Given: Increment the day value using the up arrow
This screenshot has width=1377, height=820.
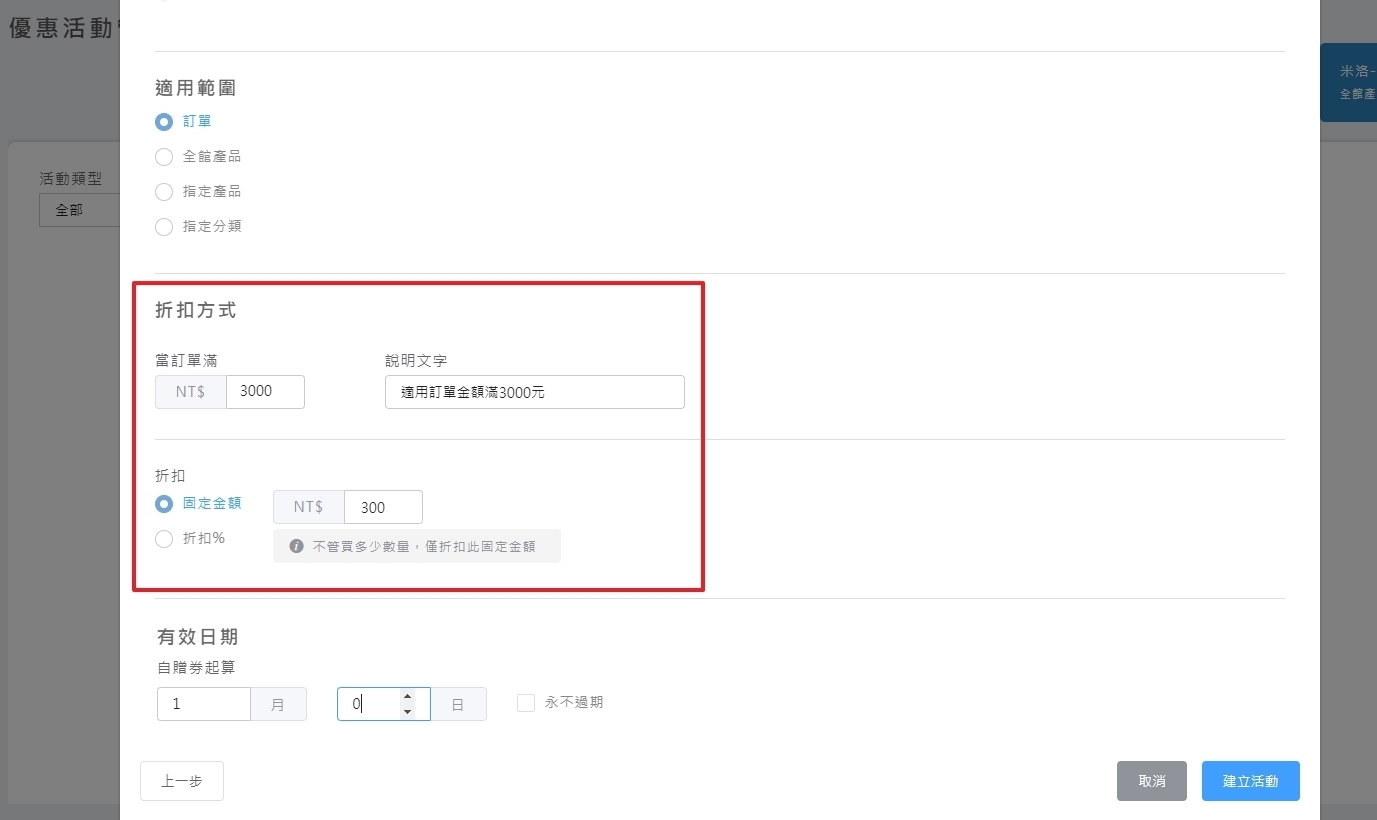Looking at the screenshot, I should (x=407, y=697).
